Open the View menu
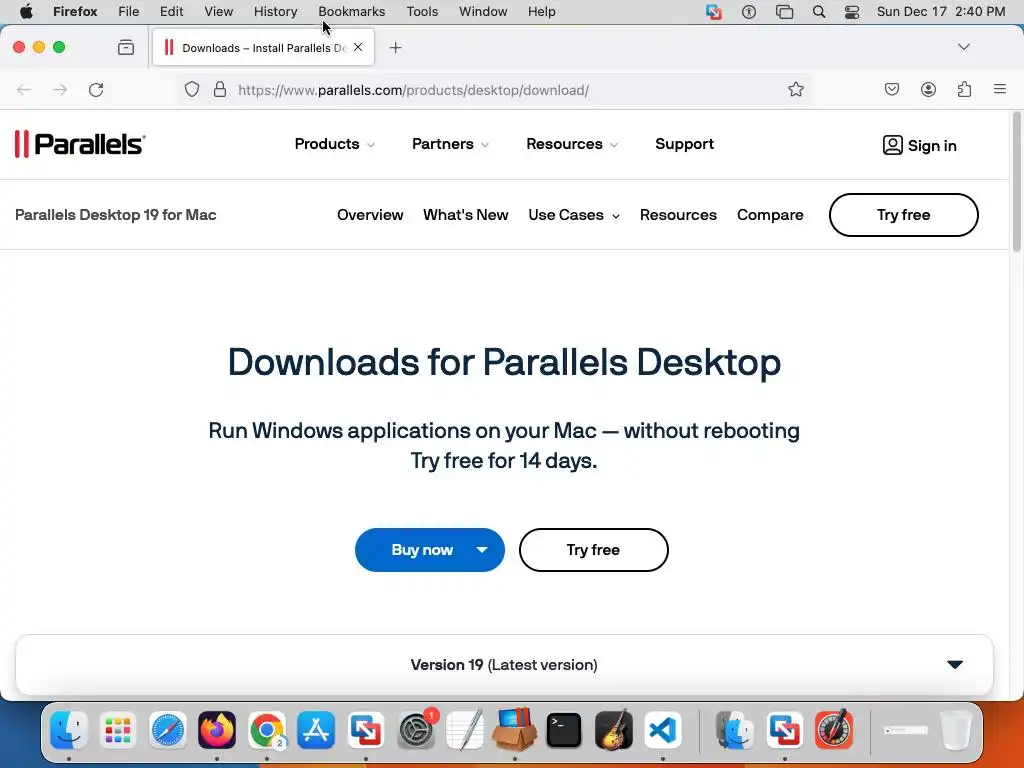 pos(218,12)
